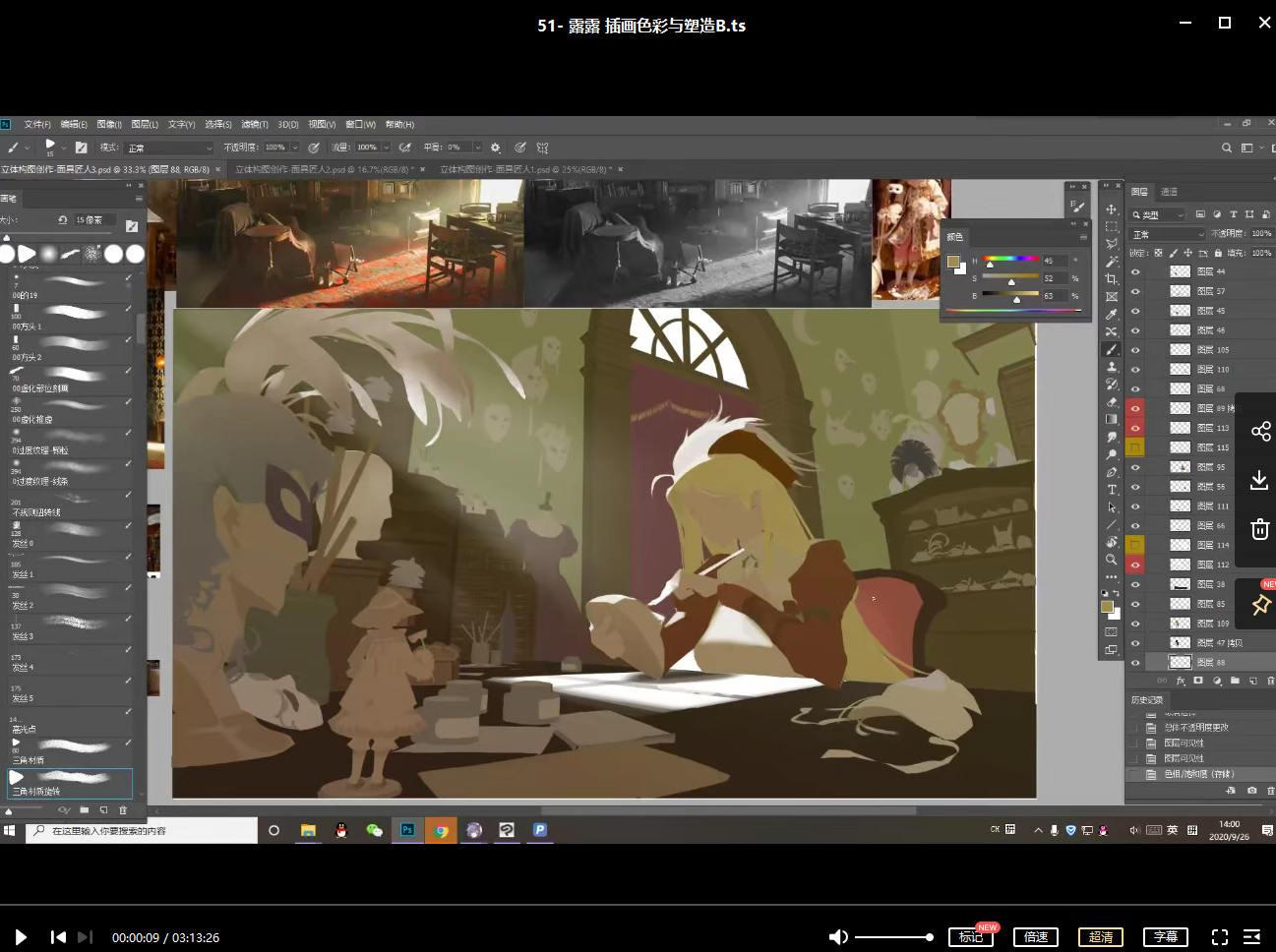Expand the flow 100% dropdown arrow

click(x=386, y=148)
